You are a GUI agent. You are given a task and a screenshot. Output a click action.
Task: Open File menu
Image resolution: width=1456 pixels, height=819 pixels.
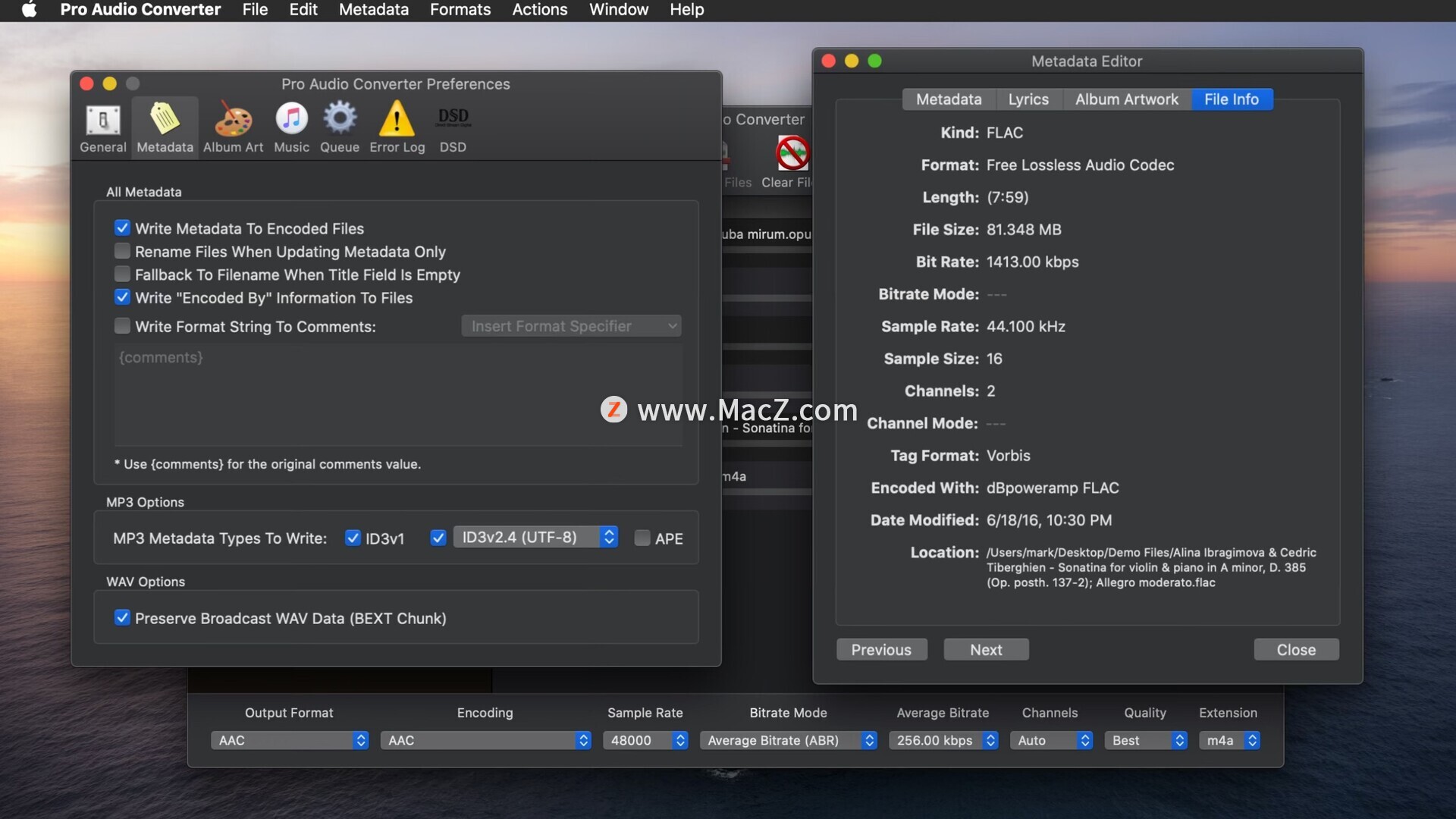[255, 10]
